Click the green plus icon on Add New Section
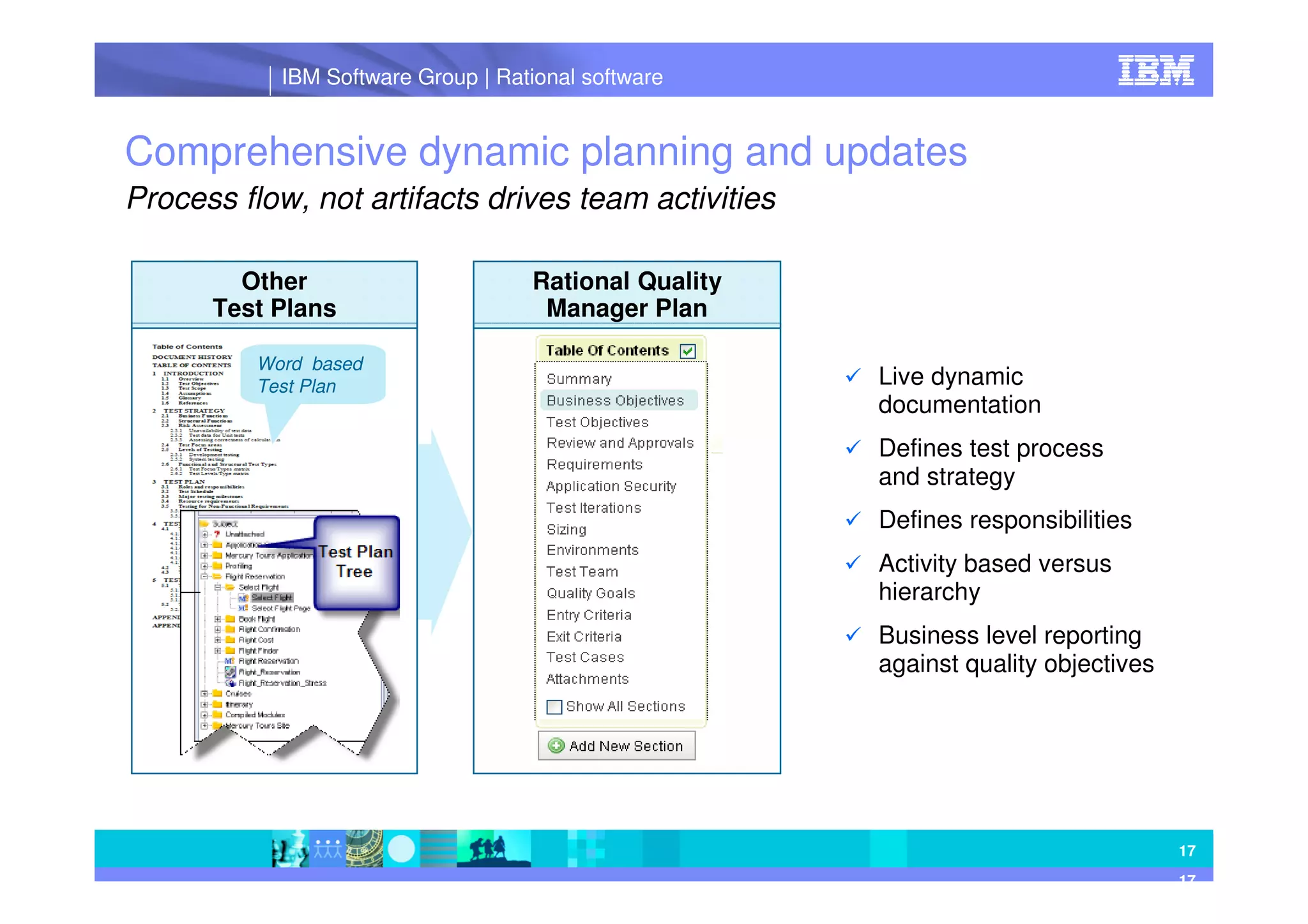Image resolution: width=1308 pixels, height=924 pixels. tap(556, 746)
